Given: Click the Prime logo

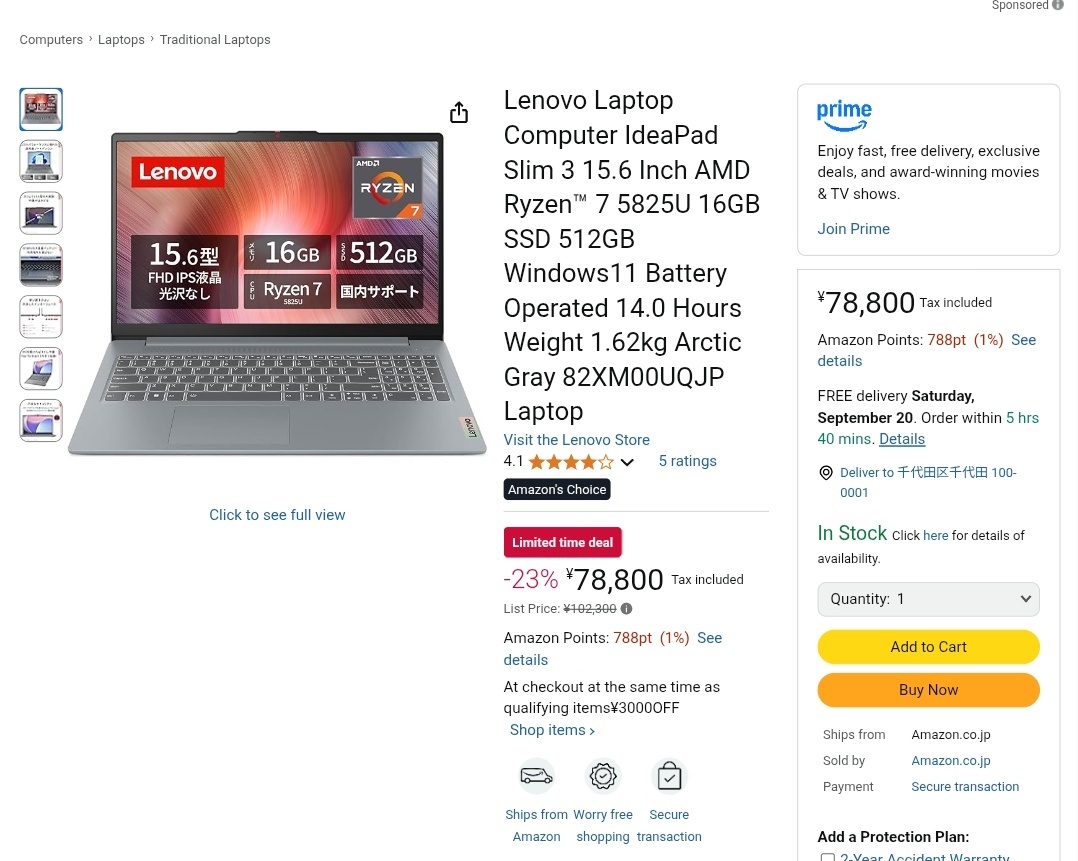Looking at the screenshot, I should click(x=844, y=116).
